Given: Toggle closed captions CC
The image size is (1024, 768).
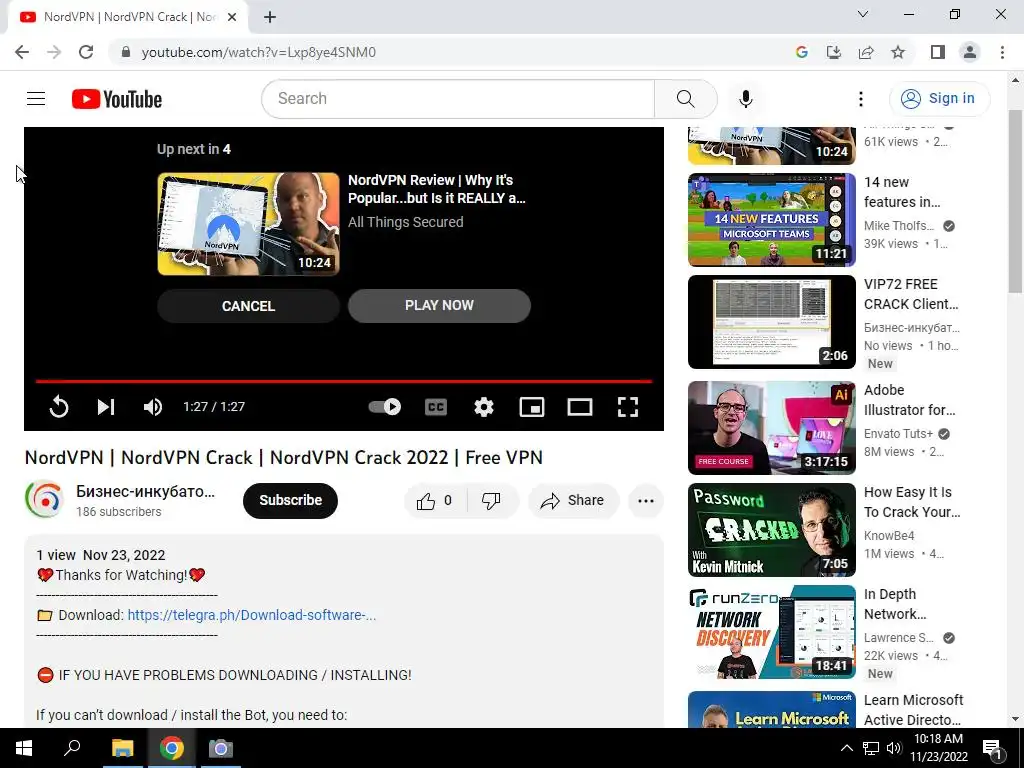Looking at the screenshot, I should coord(436,407).
